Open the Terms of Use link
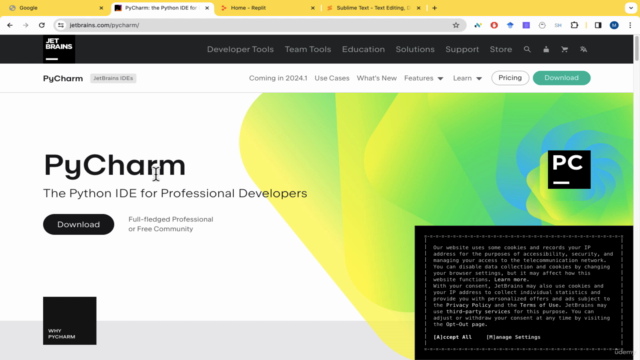This screenshot has height=360, width=640. coord(539,305)
